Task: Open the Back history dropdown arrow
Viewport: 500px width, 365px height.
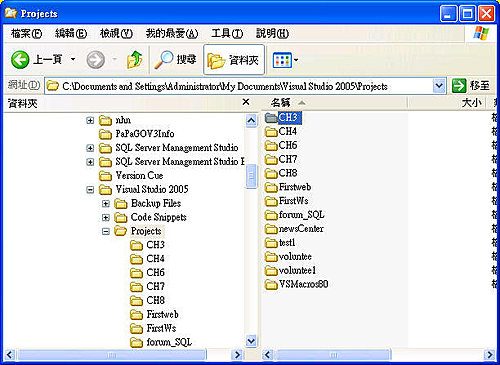Action: pyautogui.click(x=73, y=60)
